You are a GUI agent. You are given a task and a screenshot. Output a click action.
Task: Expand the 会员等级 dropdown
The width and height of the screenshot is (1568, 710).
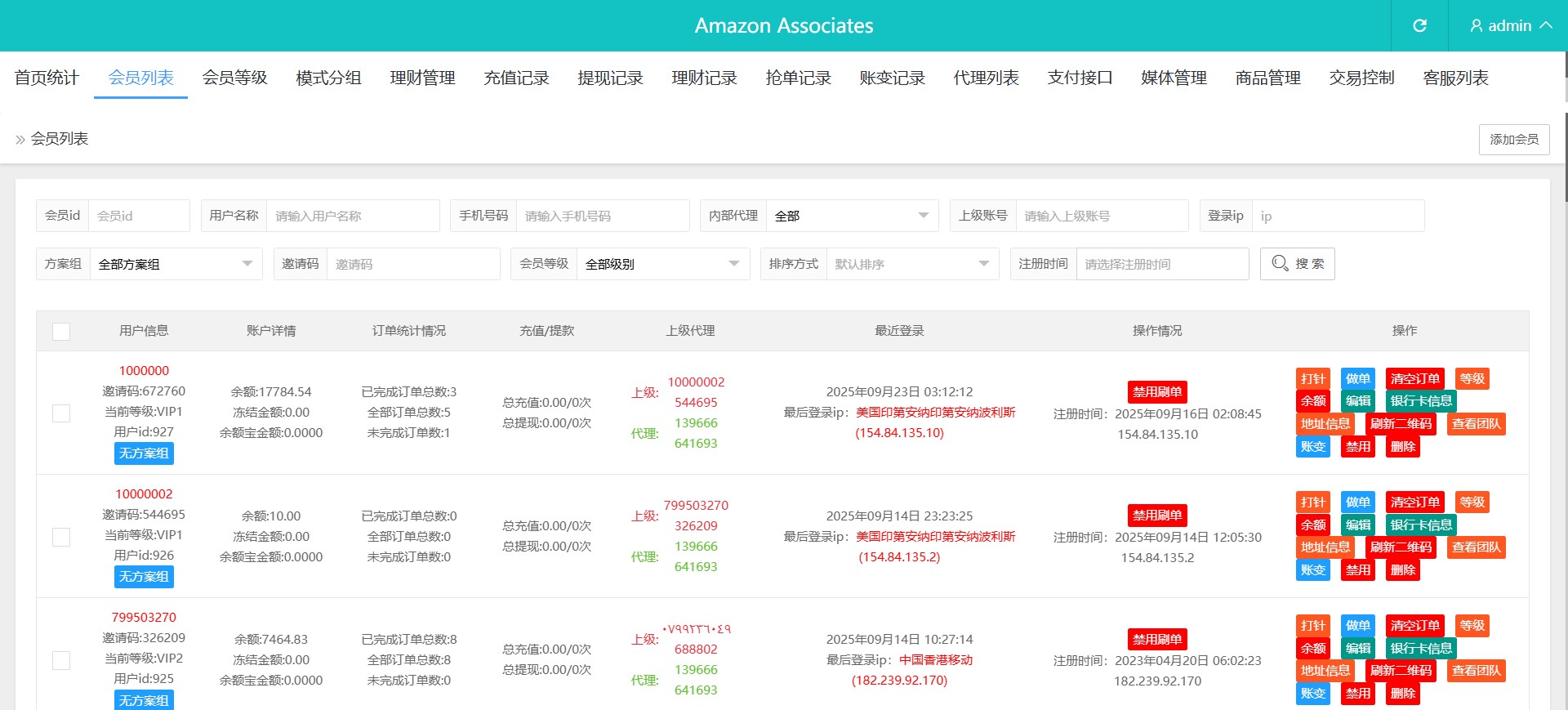pos(661,264)
